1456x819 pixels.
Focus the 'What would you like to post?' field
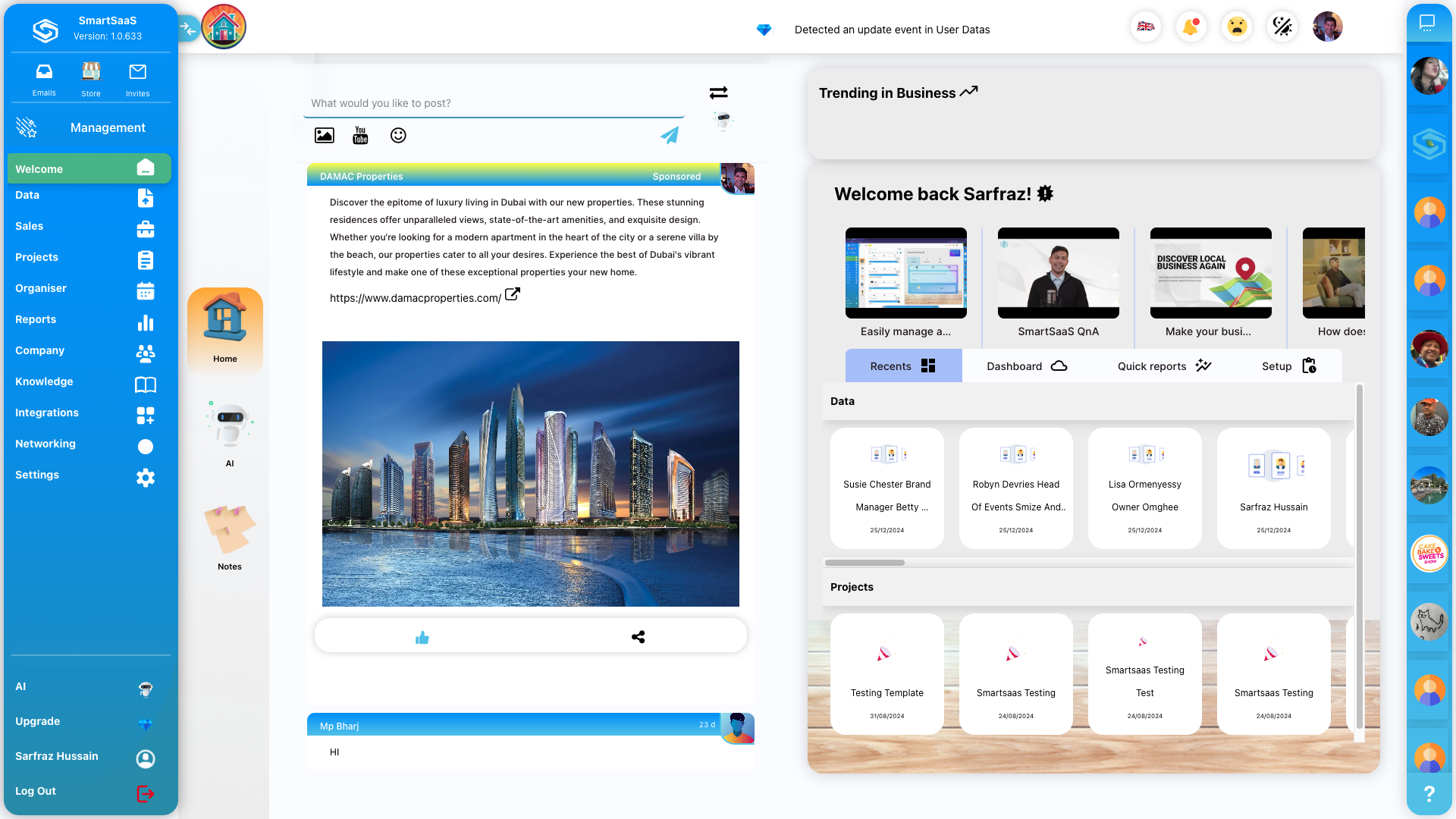pos(494,104)
